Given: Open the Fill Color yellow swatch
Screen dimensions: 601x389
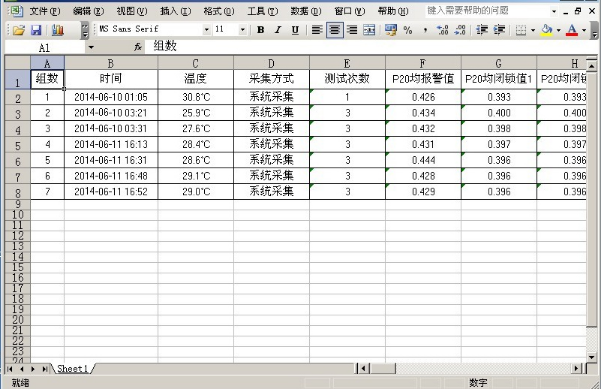Looking at the screenshot, I should [x=547, y=30].
